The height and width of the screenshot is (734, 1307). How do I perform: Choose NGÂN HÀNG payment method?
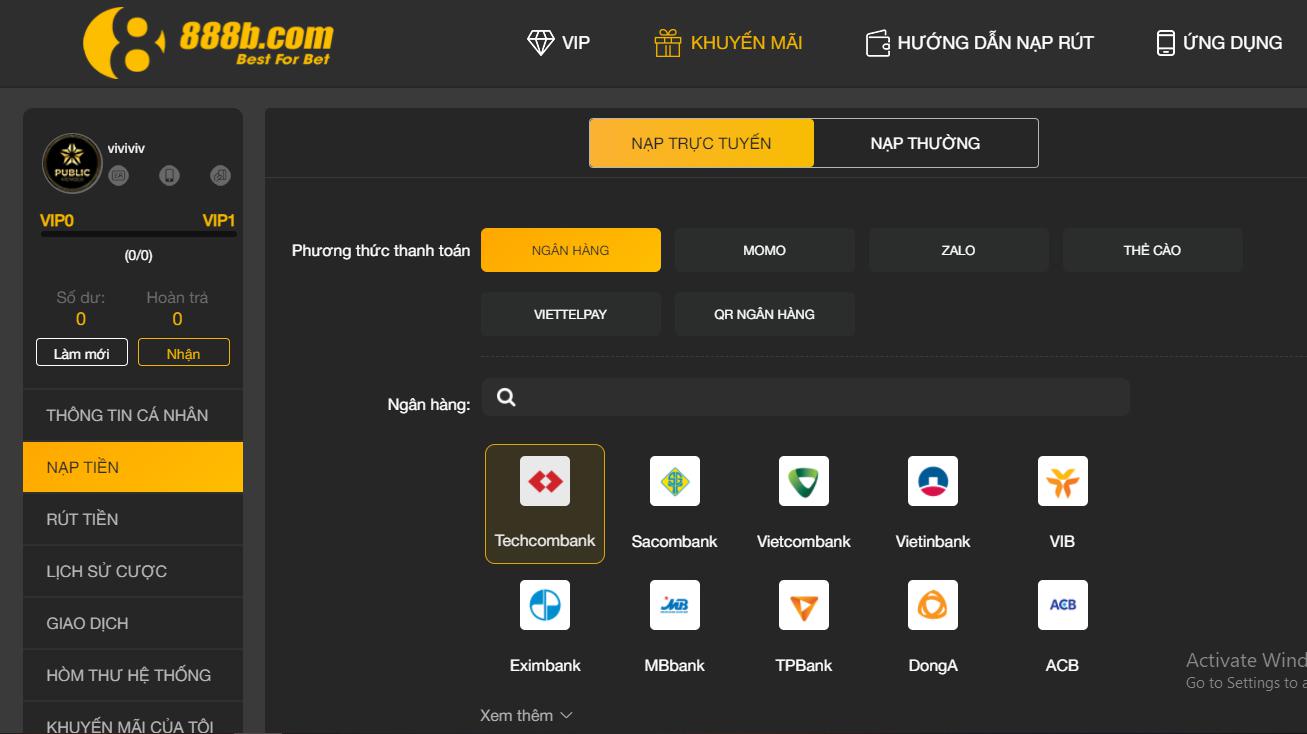(571, 250)
